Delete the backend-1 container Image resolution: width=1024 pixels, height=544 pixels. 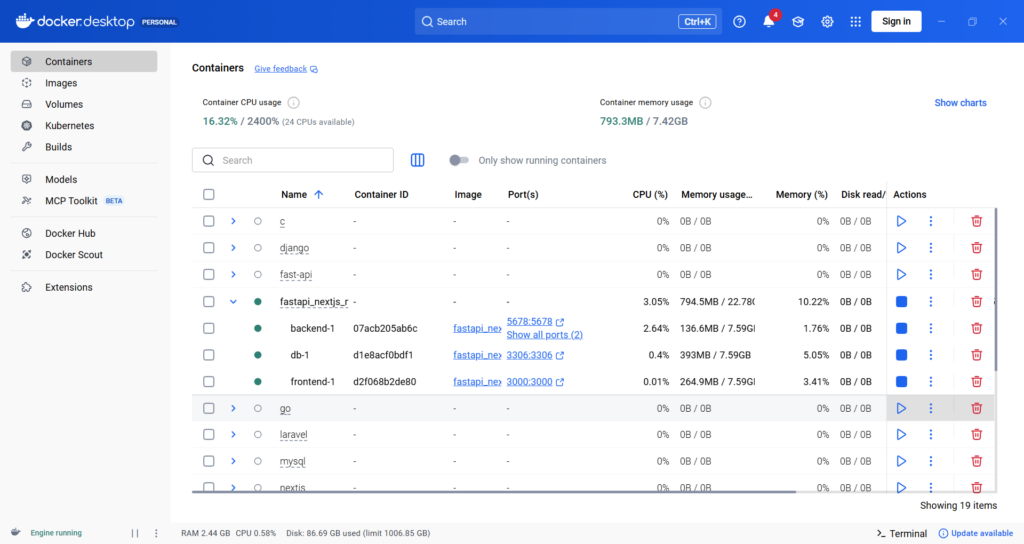976,328
